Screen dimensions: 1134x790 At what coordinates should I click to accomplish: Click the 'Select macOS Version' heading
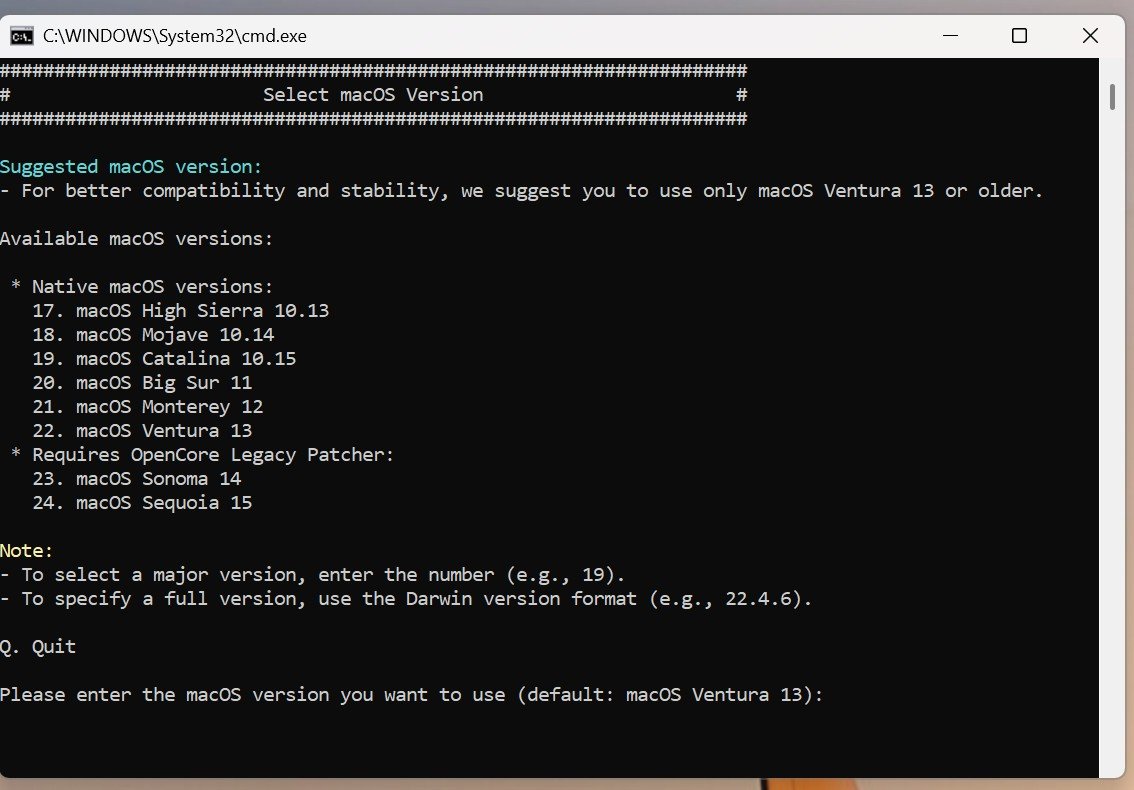pyautogui.click(x=373, y=95)
